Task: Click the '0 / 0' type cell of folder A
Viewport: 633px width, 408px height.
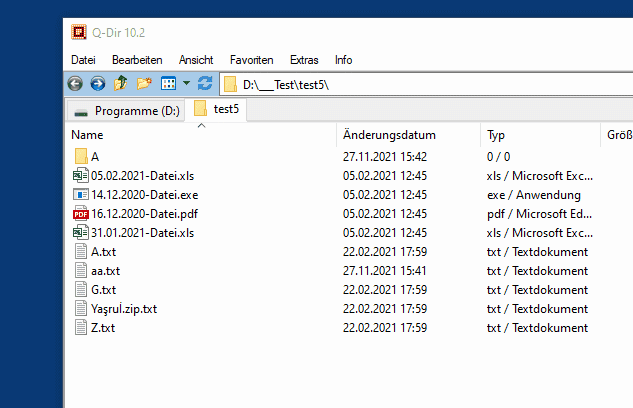Action: tap(499, 157)
